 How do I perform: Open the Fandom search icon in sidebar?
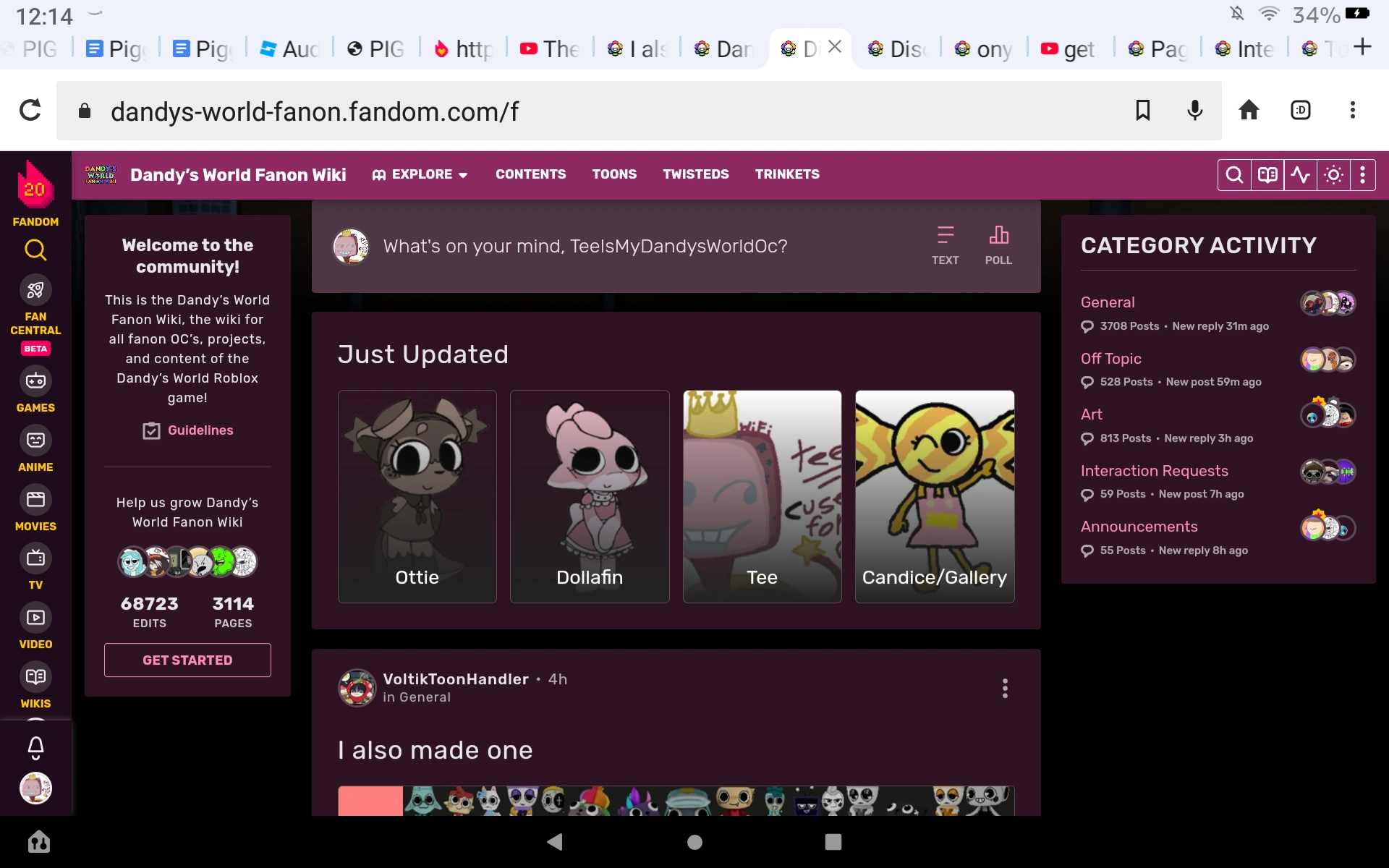pos(35,250)
